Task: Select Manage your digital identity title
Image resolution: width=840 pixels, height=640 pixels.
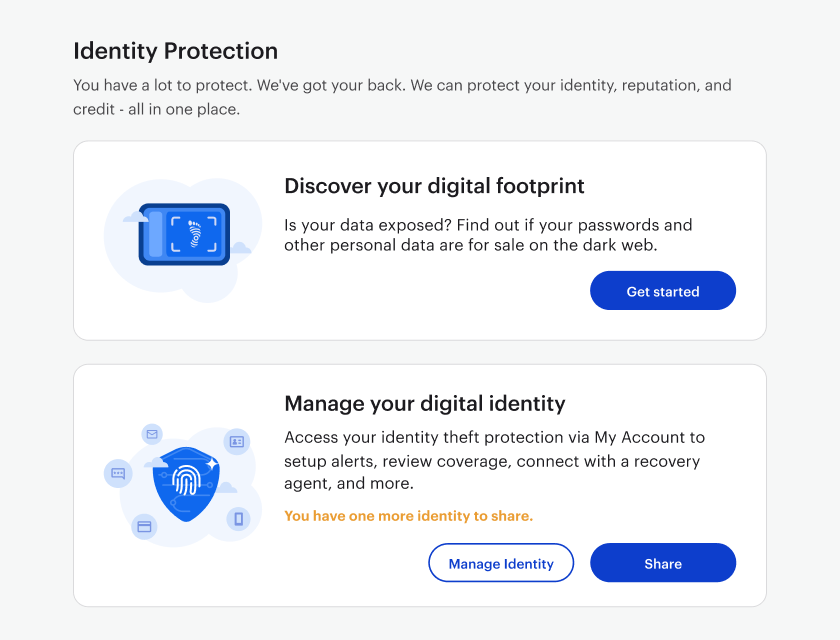Action: click(425, 404)
